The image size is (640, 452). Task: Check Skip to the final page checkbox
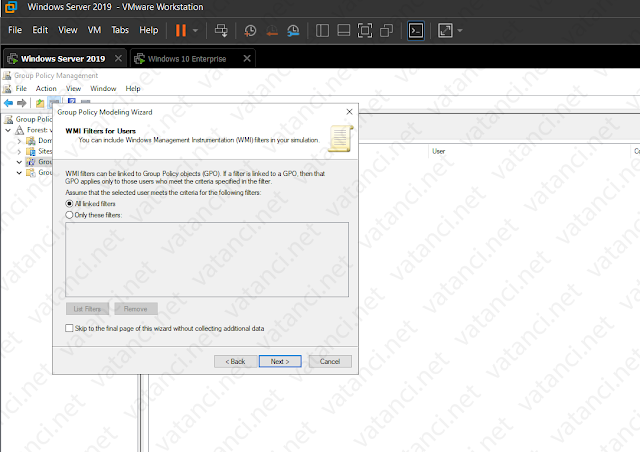(x=69, y=328)
